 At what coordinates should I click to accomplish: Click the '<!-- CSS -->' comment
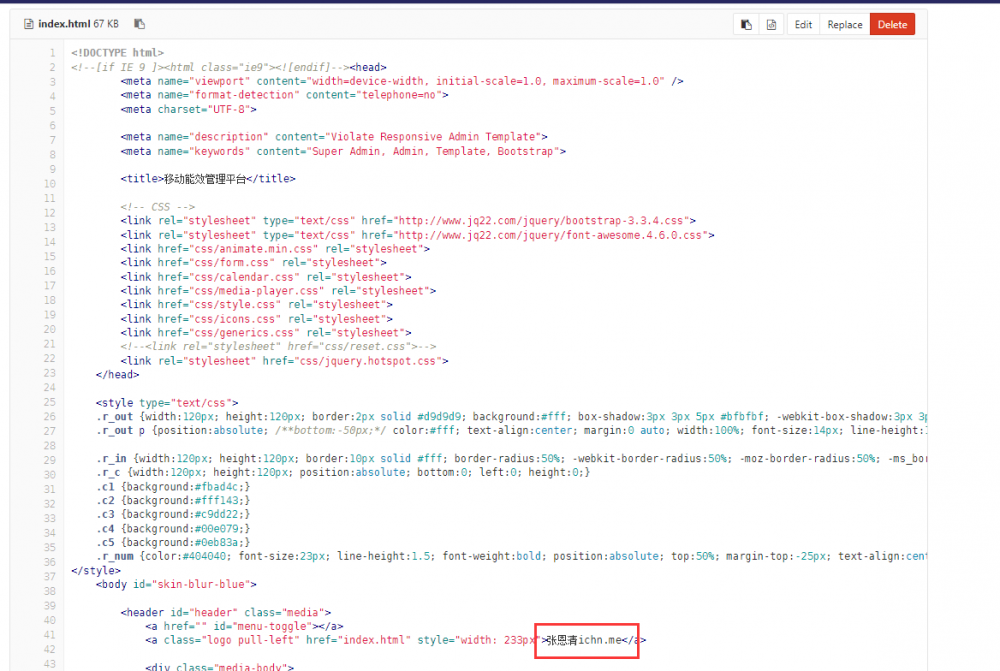[x=158, y=207]
